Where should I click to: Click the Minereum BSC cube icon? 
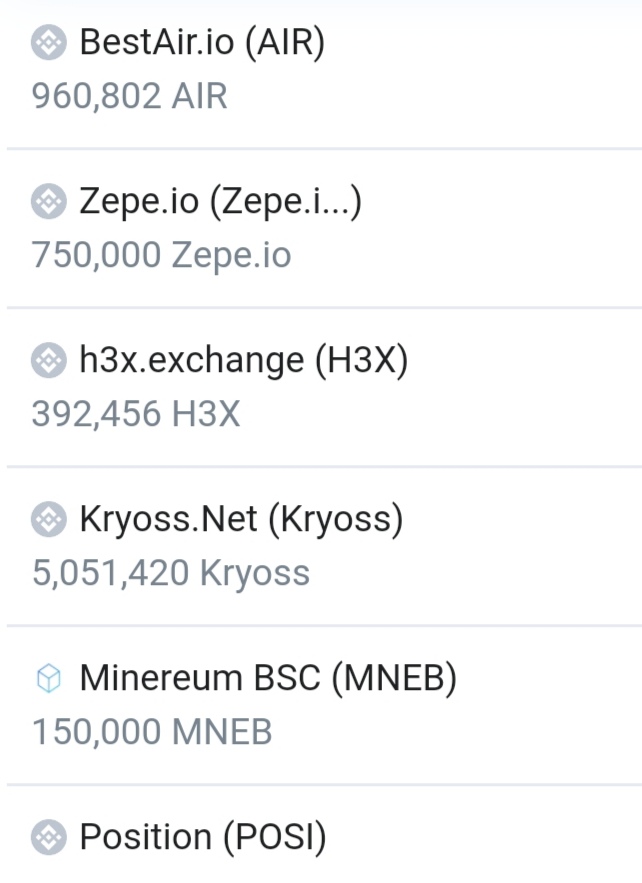click(48, 677)
